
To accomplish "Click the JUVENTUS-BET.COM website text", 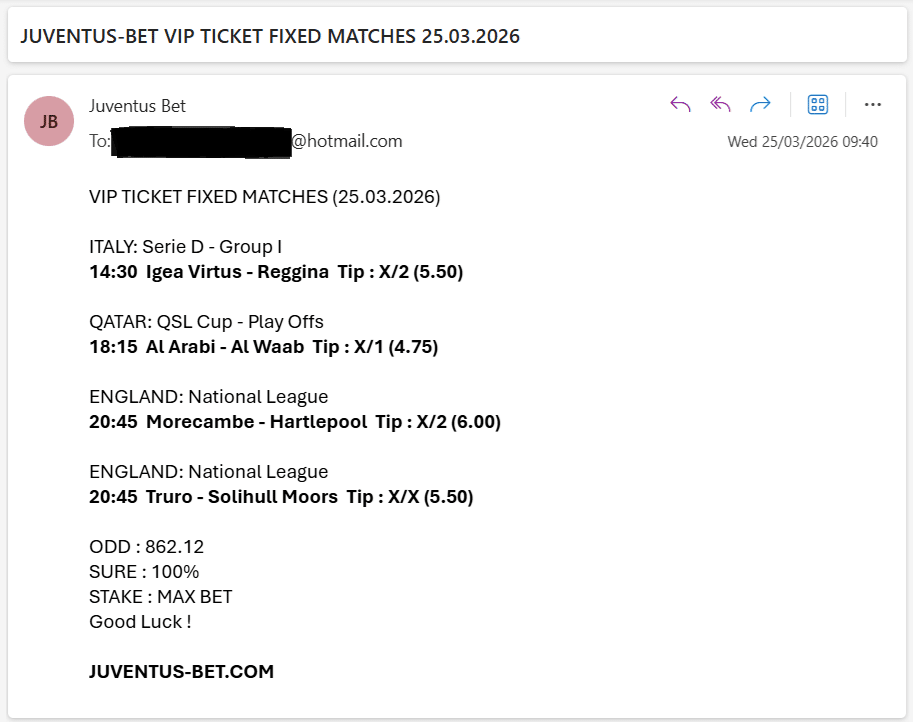I will 181,671.
